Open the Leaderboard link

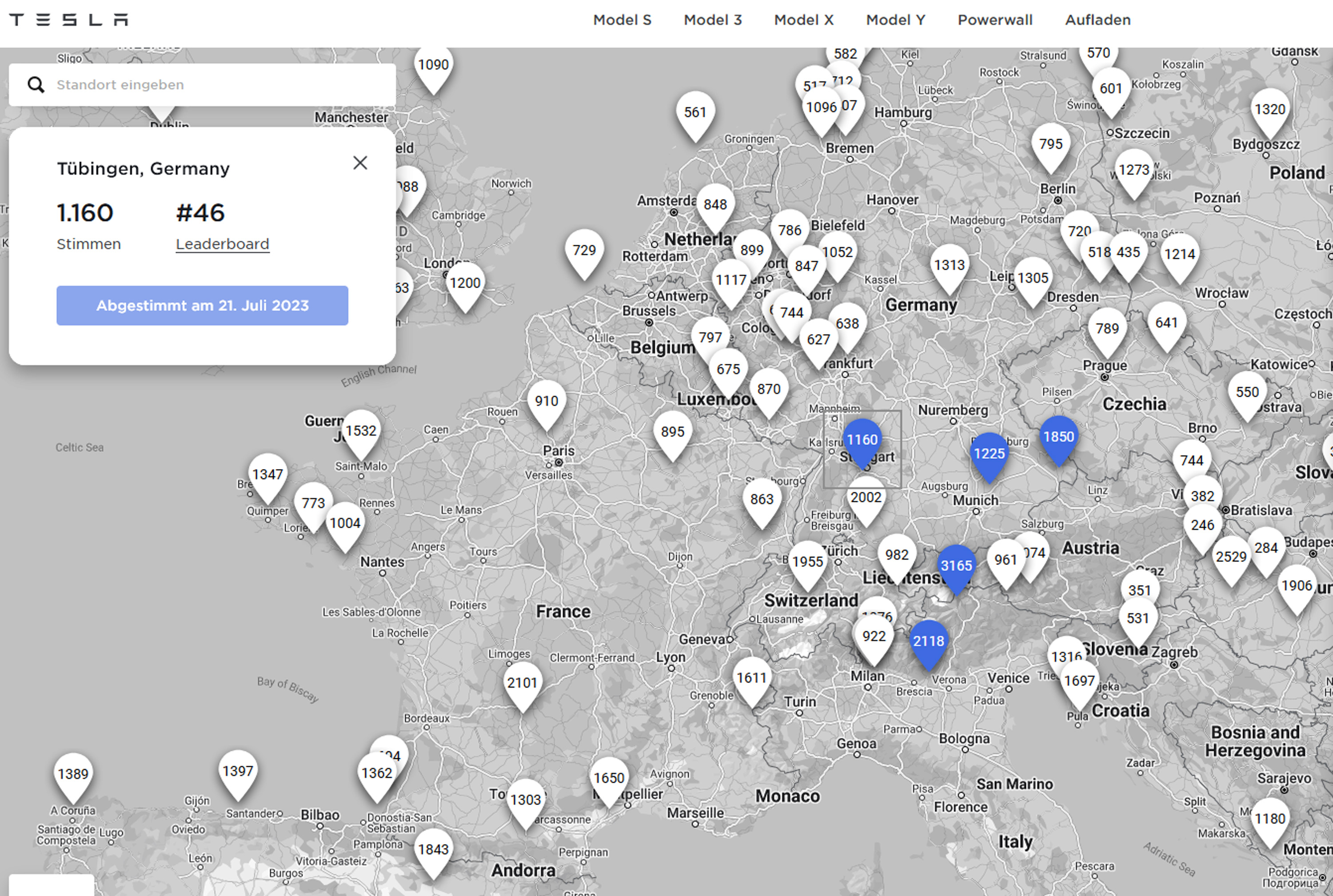point(222,244)
